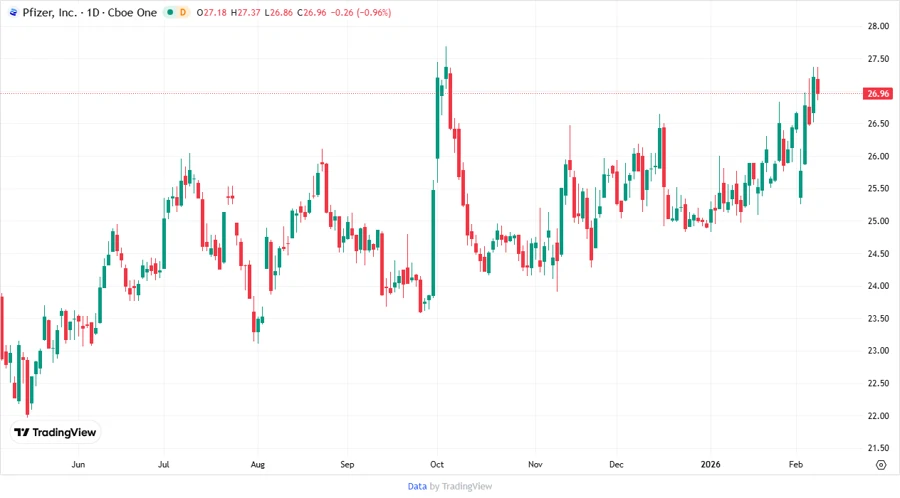Screen dimensions: 900x498
Task: Click the 25.00 price axis label
Action: point(878,221)
